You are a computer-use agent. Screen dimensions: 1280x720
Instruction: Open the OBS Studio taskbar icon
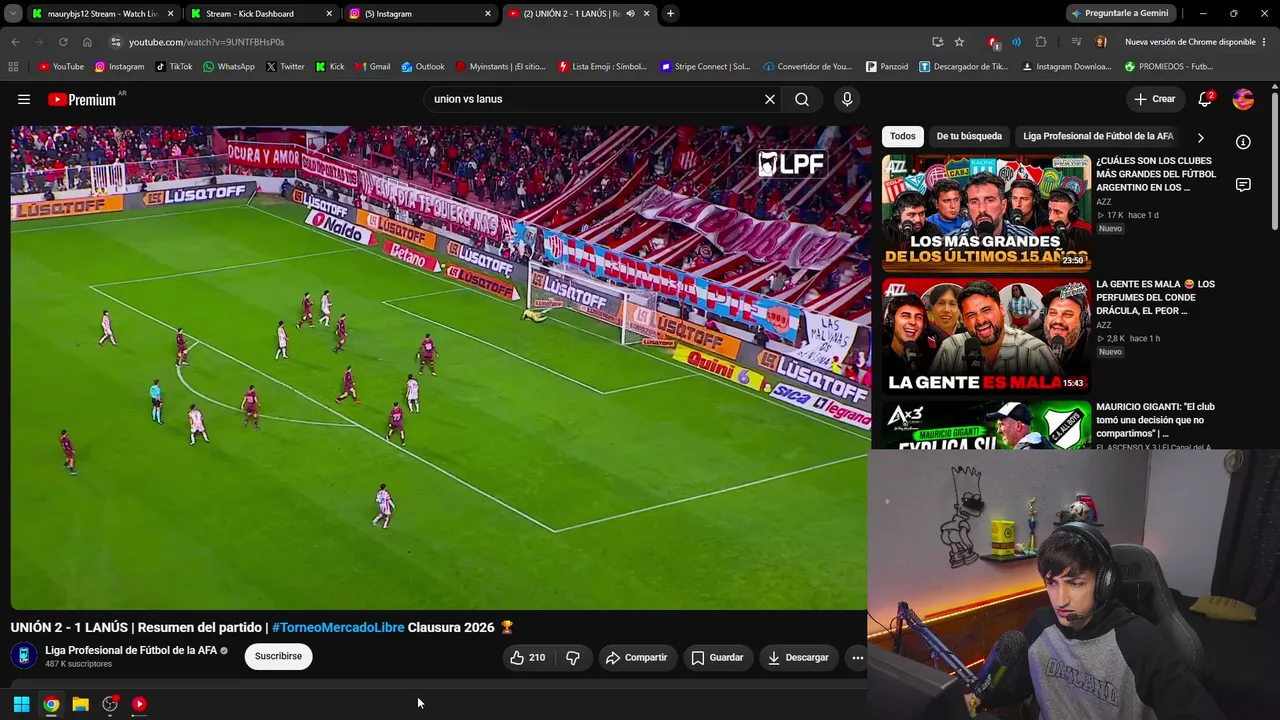tap(110, 704)
